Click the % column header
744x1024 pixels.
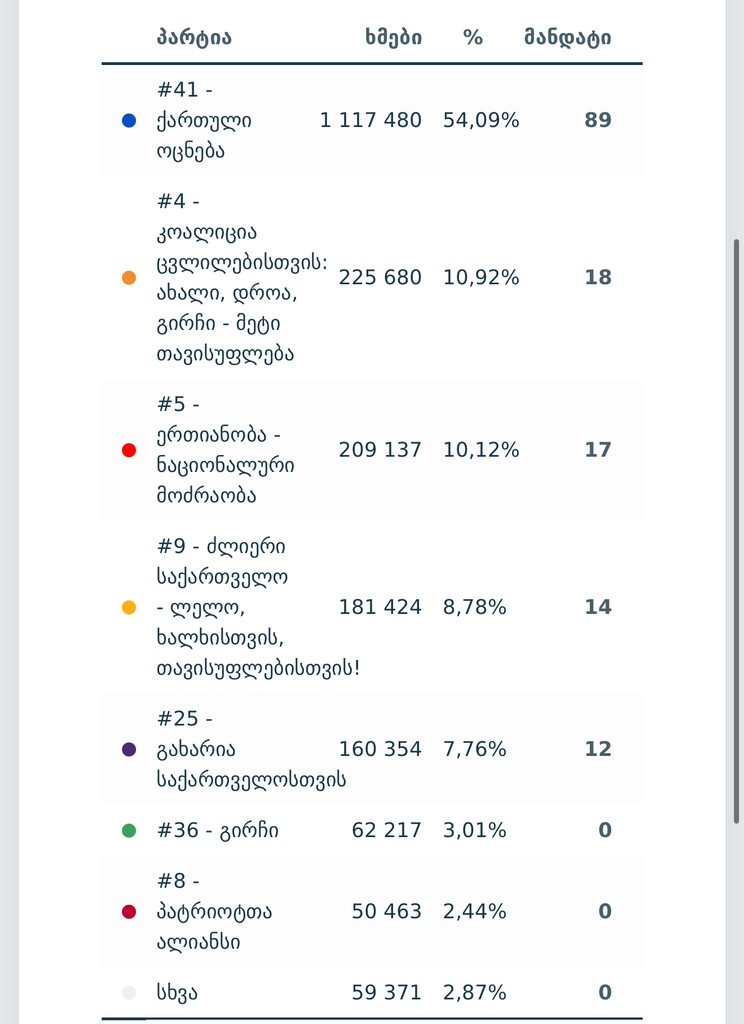473,37
